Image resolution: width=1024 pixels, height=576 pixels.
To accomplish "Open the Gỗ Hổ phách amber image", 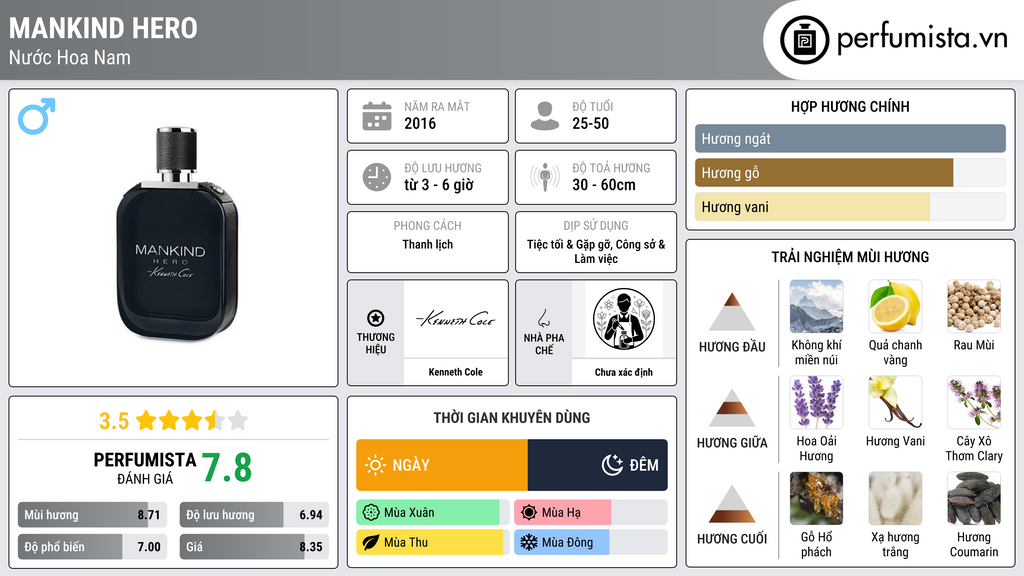I will click(816, 498).
